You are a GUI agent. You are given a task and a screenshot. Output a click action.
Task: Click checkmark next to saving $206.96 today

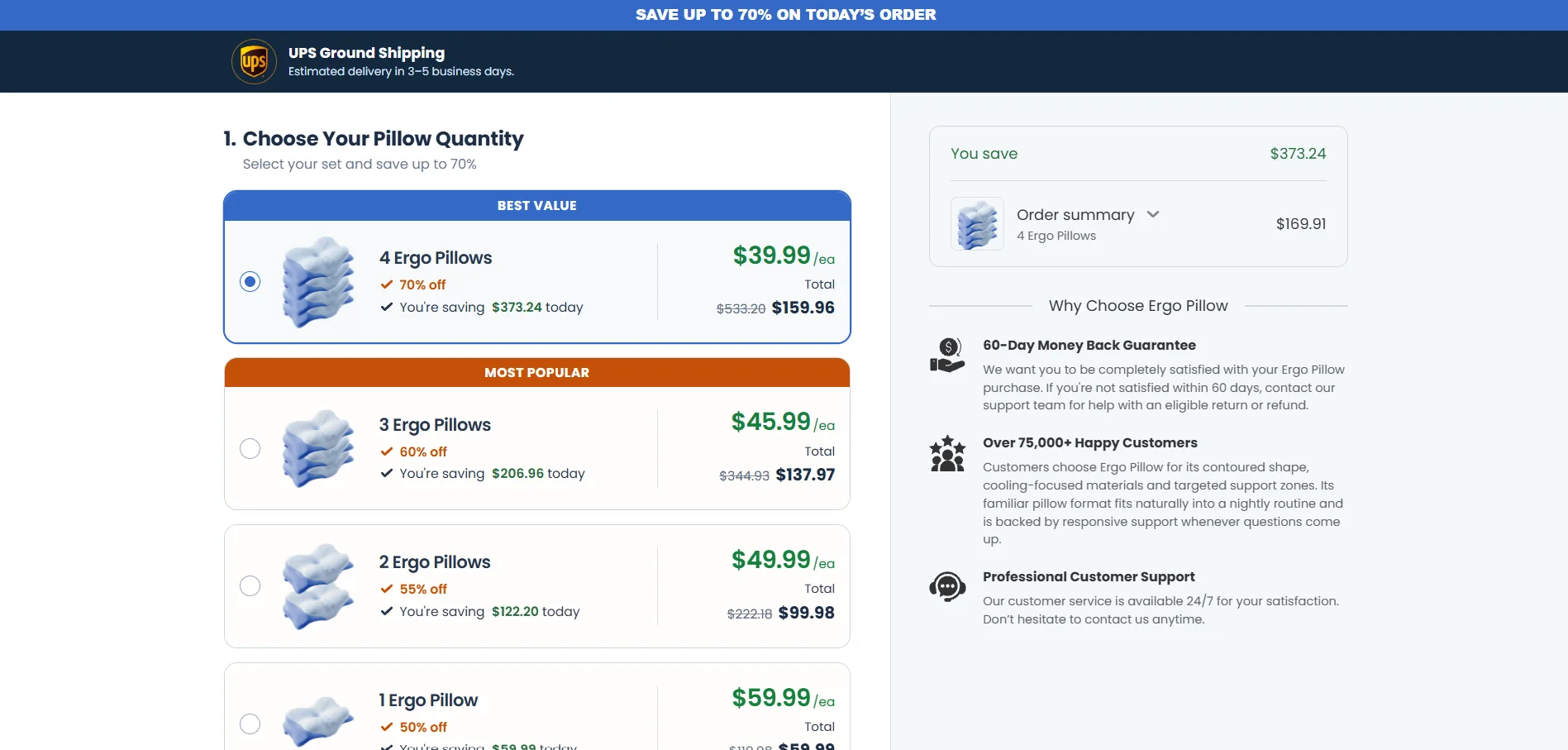[386, 473]
